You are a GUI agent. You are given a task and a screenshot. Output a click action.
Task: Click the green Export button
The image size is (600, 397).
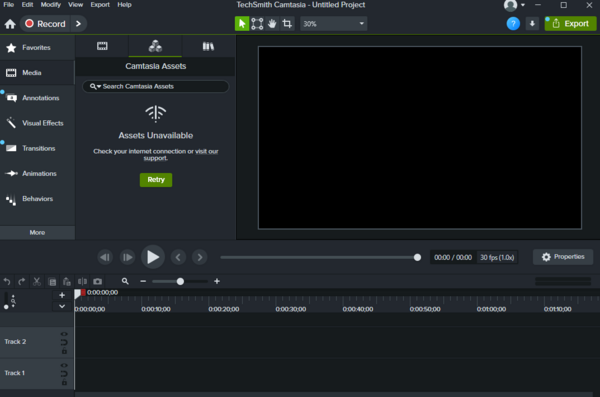570,24
